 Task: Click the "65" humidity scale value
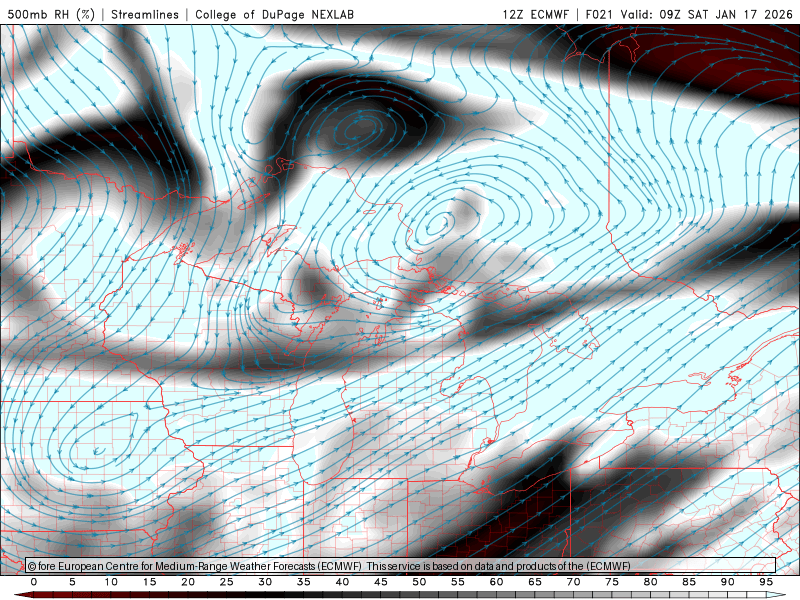click(x=535, y=582)
